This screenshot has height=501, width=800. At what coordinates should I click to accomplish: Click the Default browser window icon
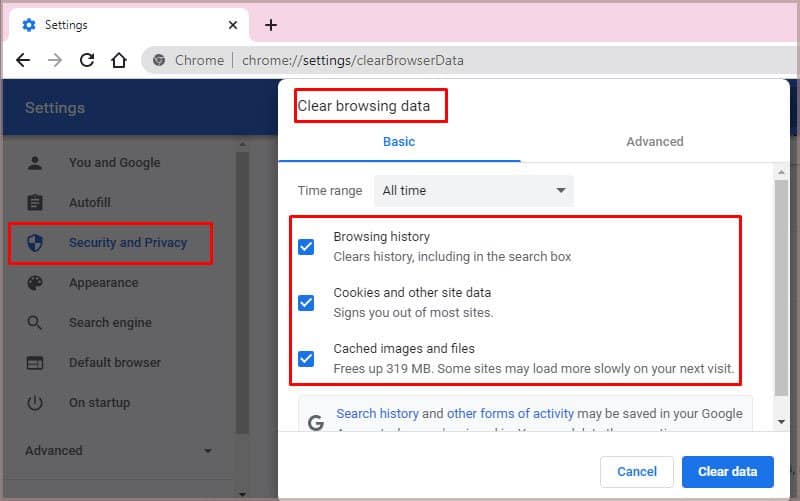[35, 363]
